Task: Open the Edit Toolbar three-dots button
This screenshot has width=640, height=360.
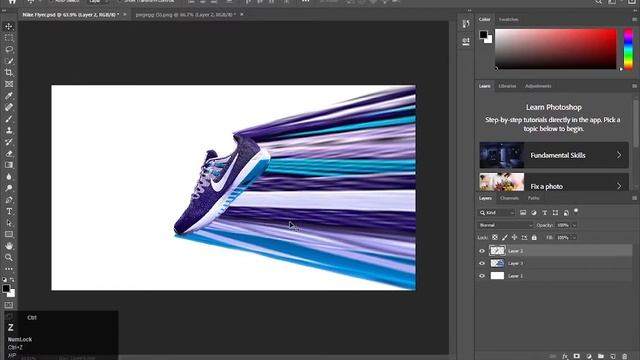Action: (x=9, y=269)
